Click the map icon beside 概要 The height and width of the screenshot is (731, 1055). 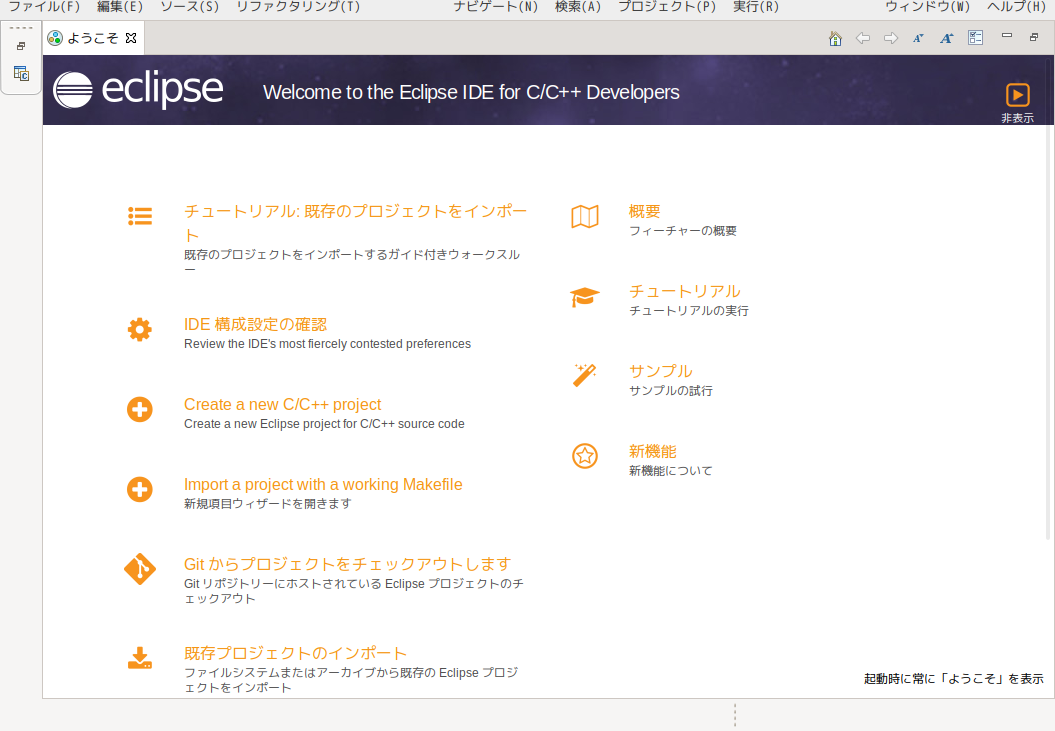[585, 217]
